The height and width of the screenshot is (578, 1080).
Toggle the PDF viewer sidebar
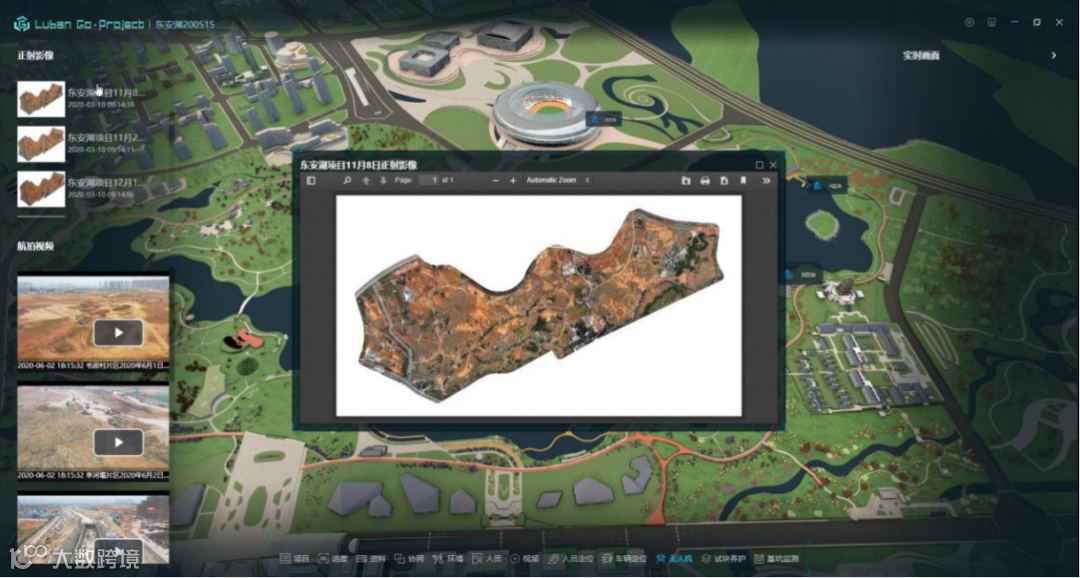tap(311, 180)
